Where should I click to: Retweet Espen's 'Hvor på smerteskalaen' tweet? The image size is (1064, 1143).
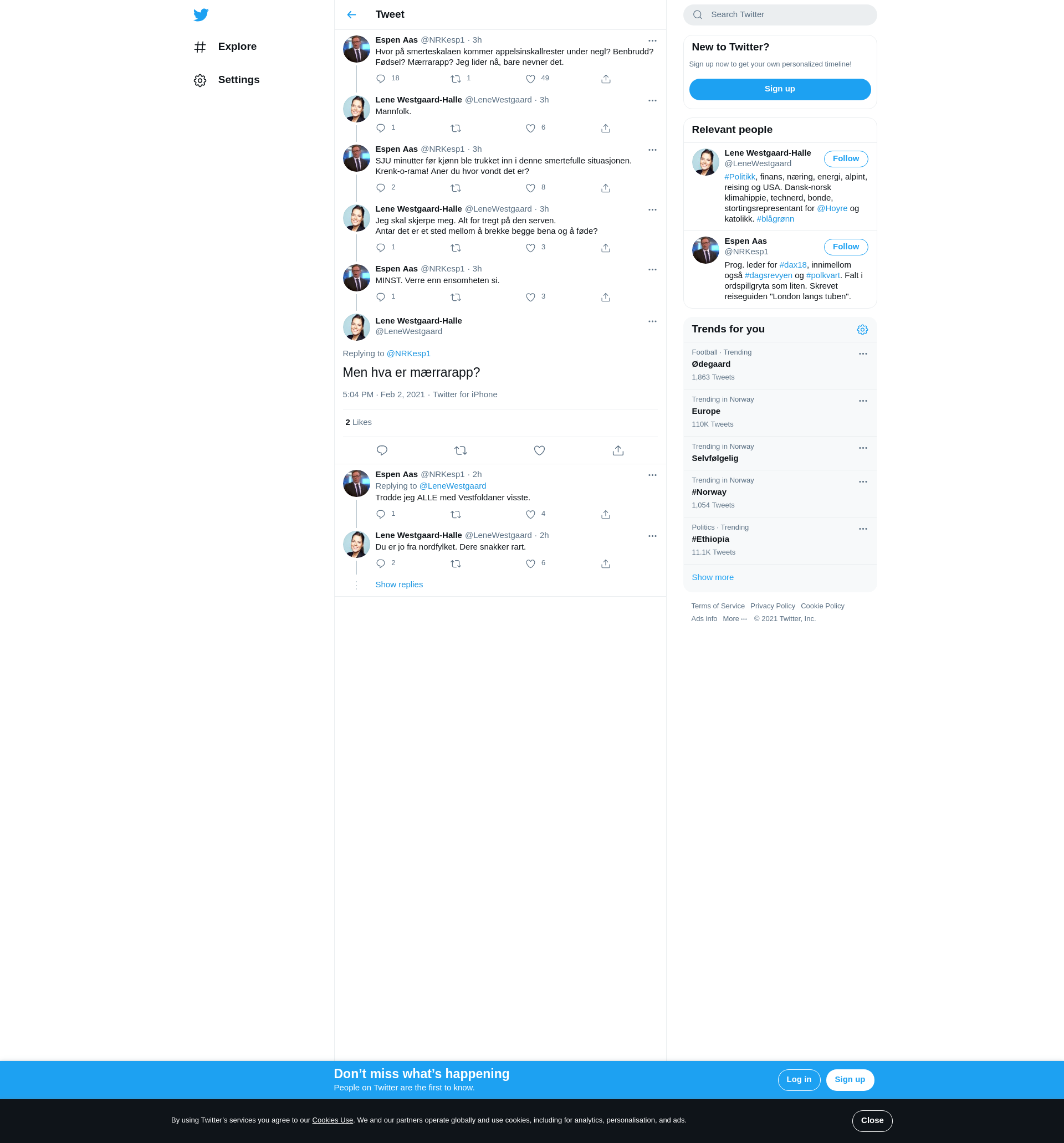[x=456, y=79]
